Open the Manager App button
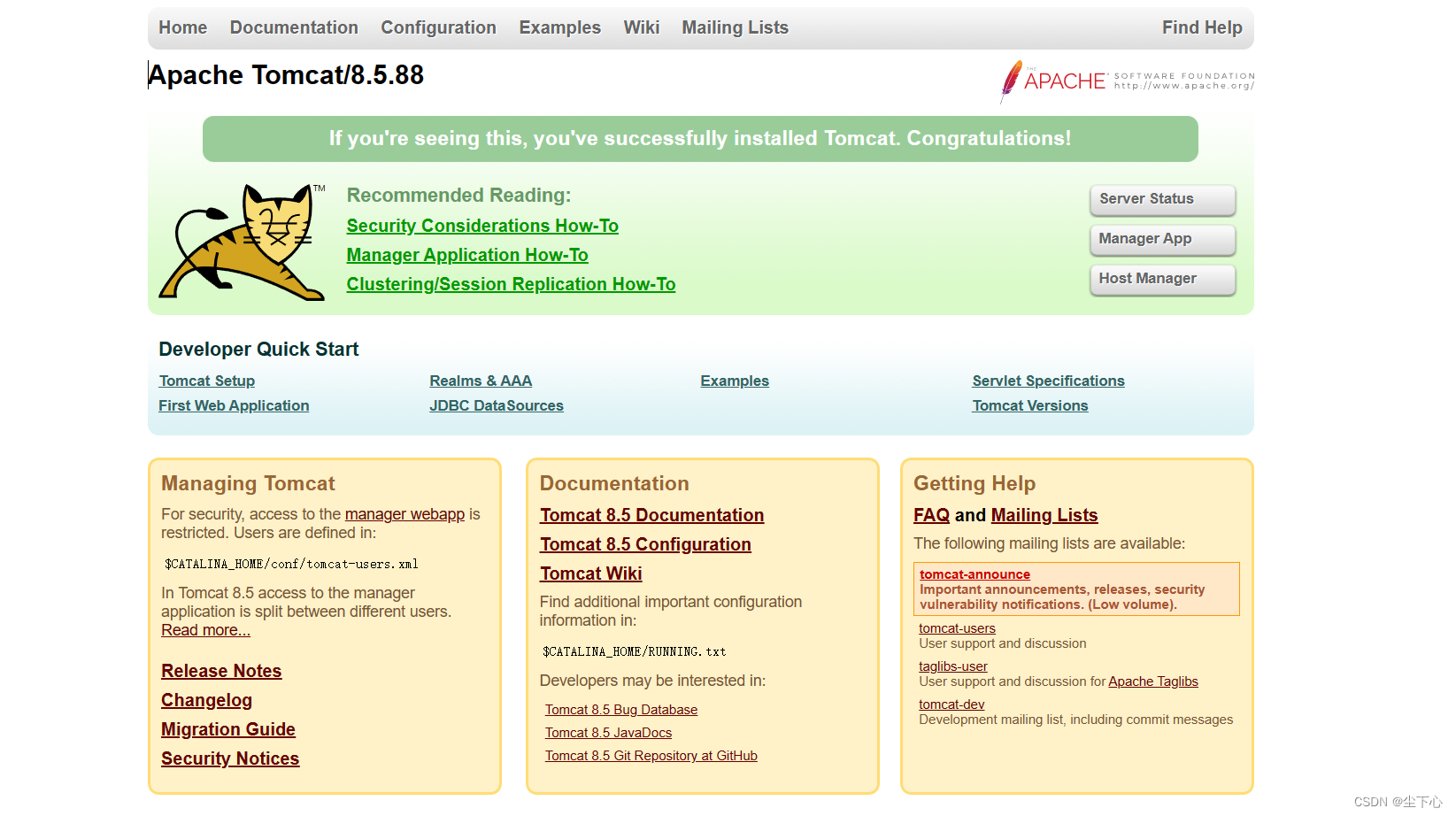Image resolution: width=1456 pixels, height=816 pixels. [x=1162, y=239]
